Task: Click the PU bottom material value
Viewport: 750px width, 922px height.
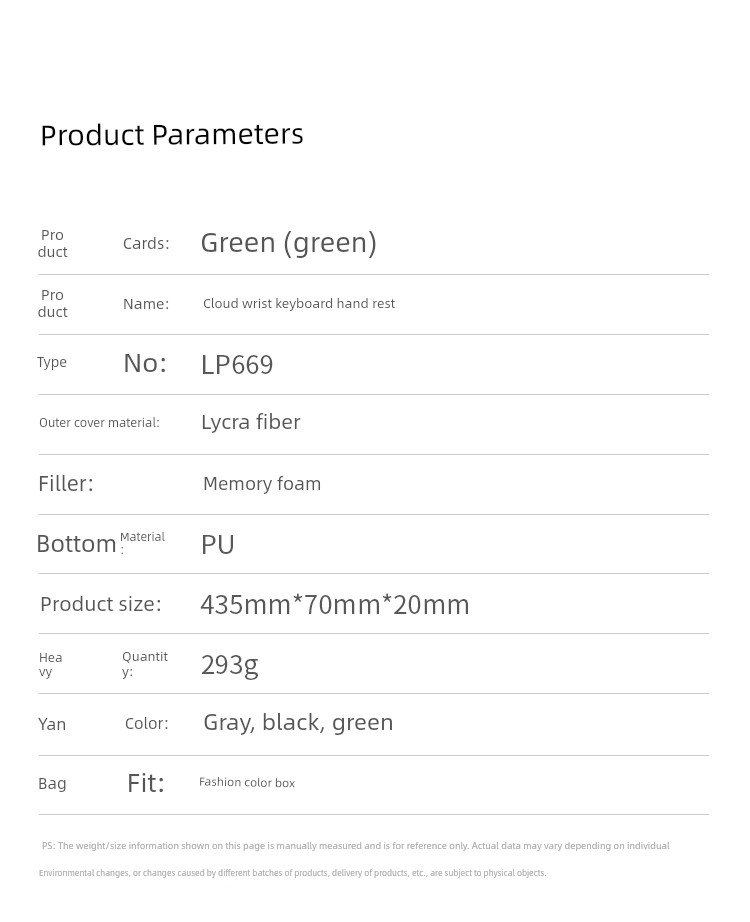Action: [218, 544]
